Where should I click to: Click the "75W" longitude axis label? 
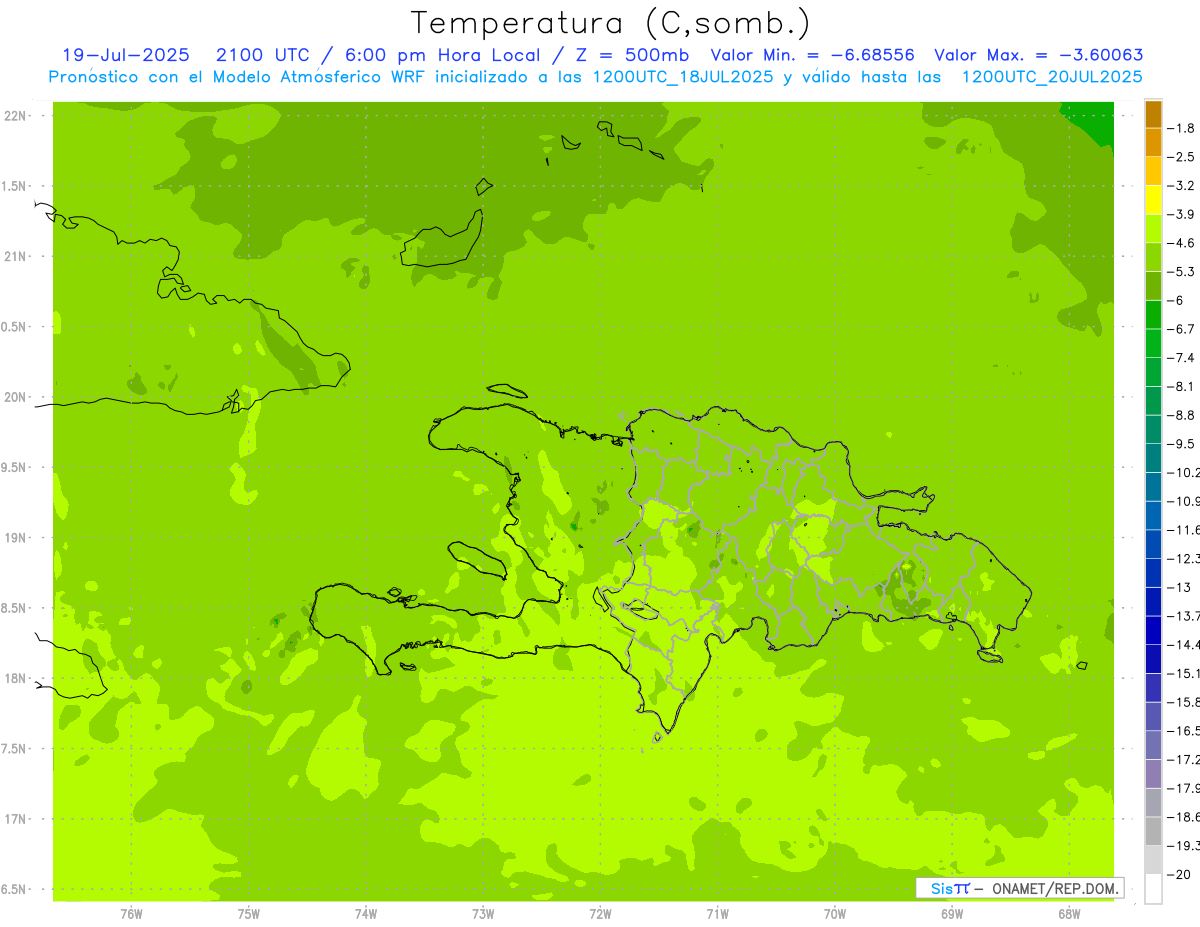(249, 914)
